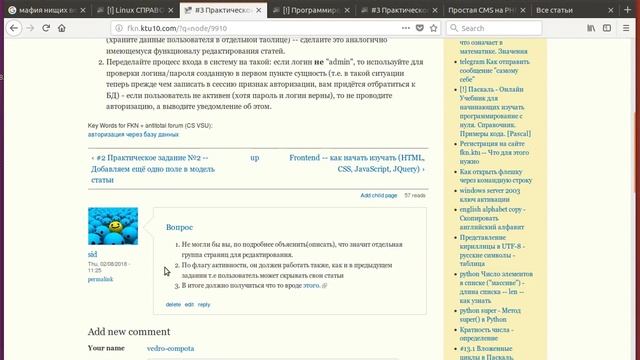The image size is (640, 360).
Task: Open sid's user avatar image
Action: [113, 226]
